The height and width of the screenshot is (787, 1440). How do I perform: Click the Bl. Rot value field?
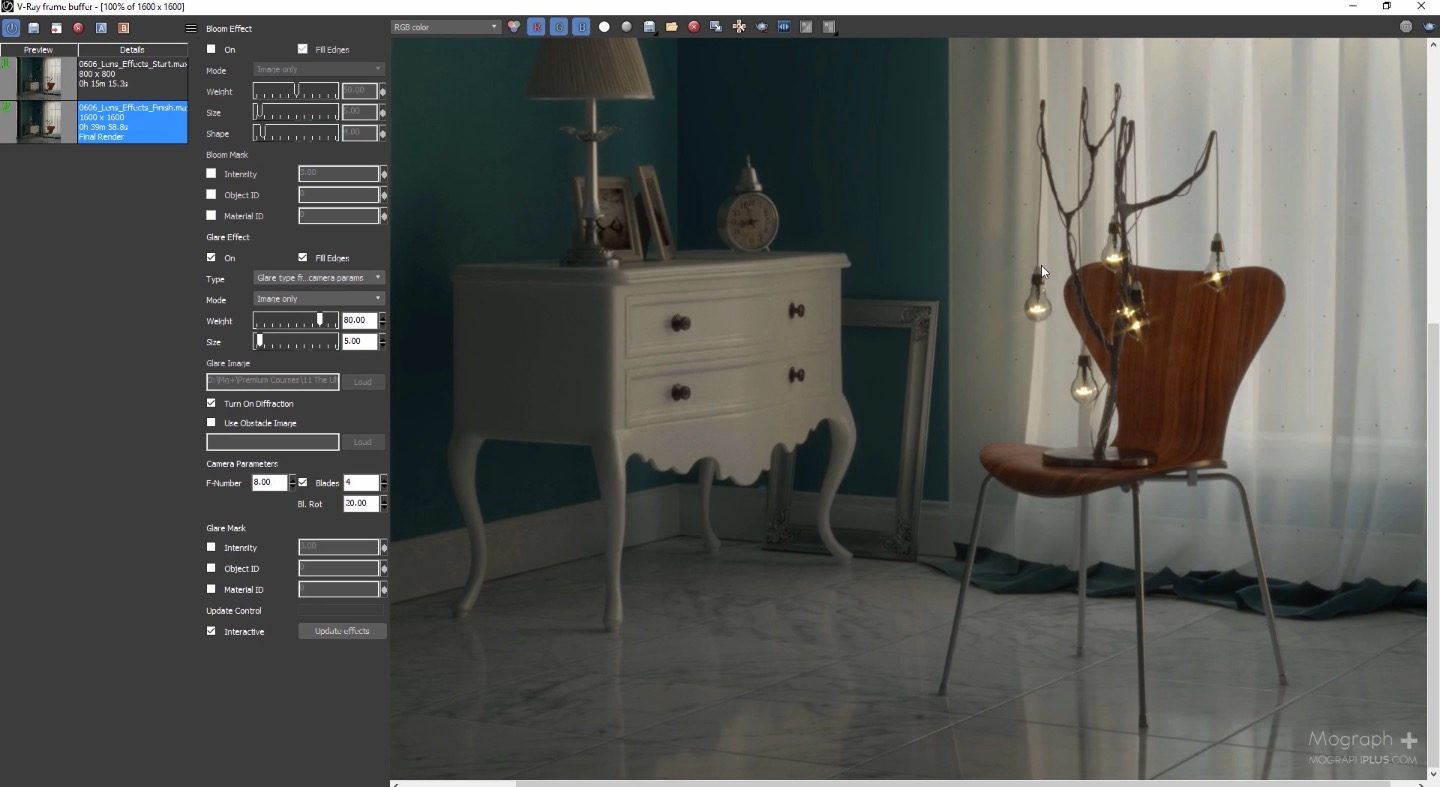[360, 504]
